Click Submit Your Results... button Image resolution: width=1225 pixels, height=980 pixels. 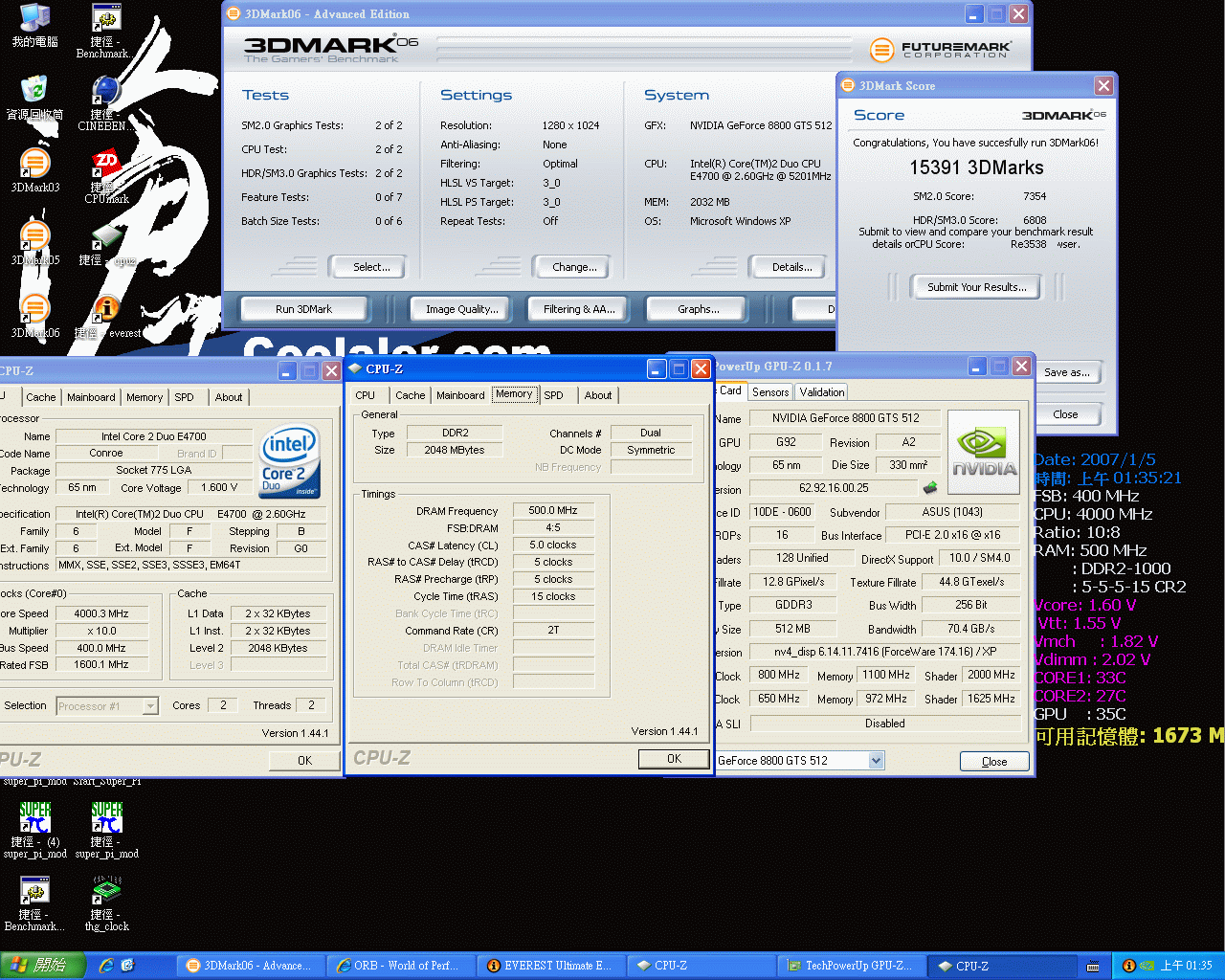pos(976,287)
